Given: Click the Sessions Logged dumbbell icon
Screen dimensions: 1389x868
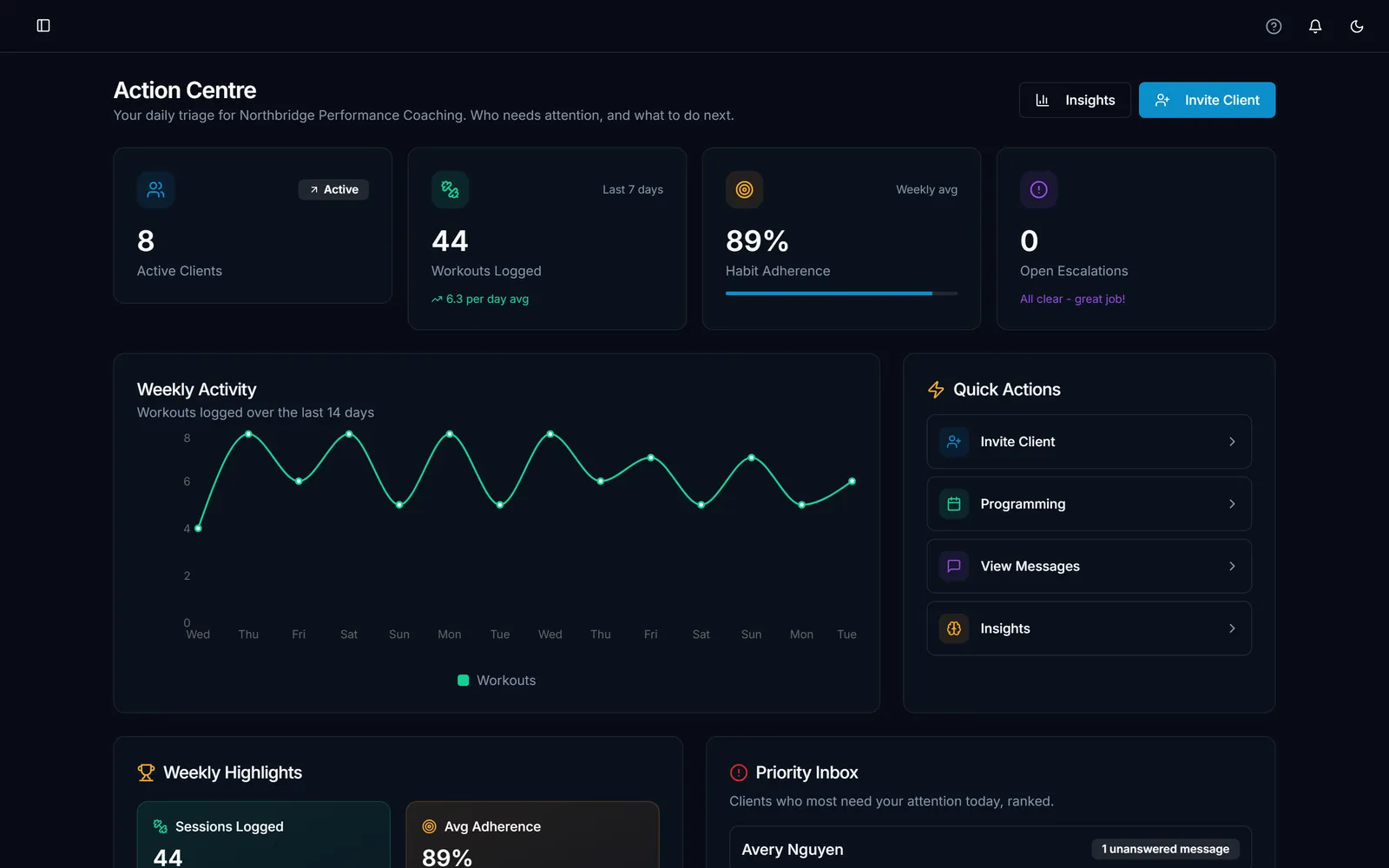Looking at the screenshot, I should tap(161, 826).
